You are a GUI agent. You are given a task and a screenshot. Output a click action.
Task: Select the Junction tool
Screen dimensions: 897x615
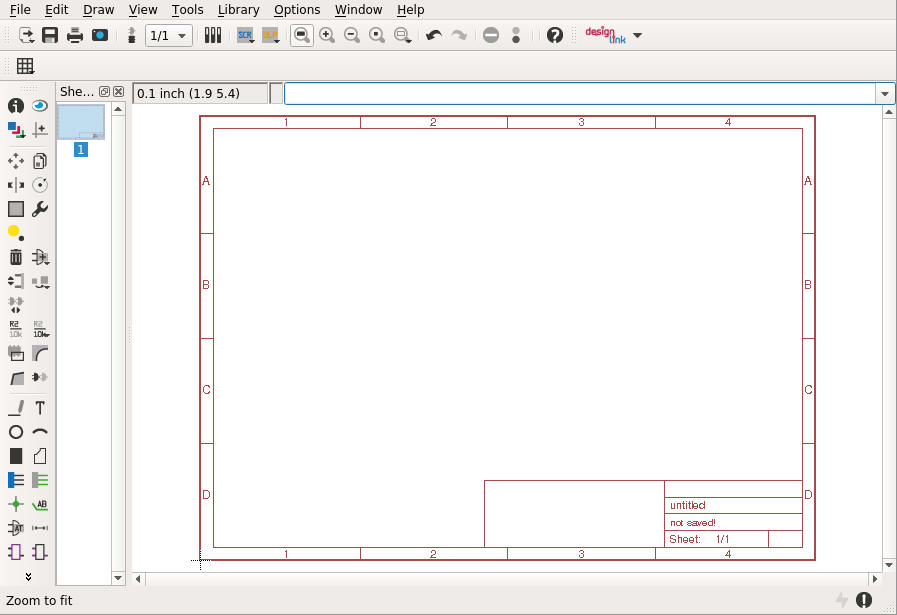tap(16, 504)
